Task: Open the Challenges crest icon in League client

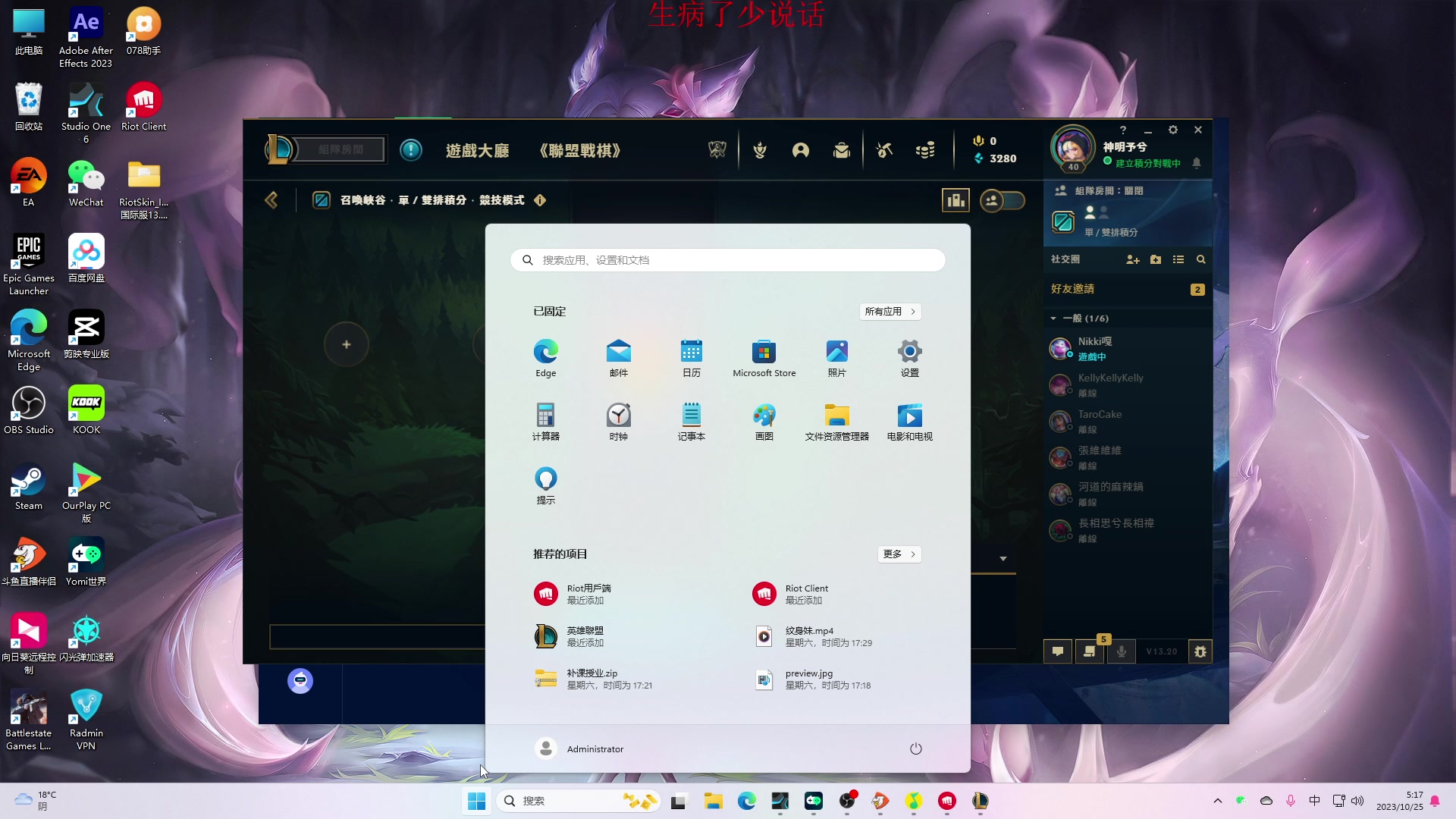Action: 760,150
